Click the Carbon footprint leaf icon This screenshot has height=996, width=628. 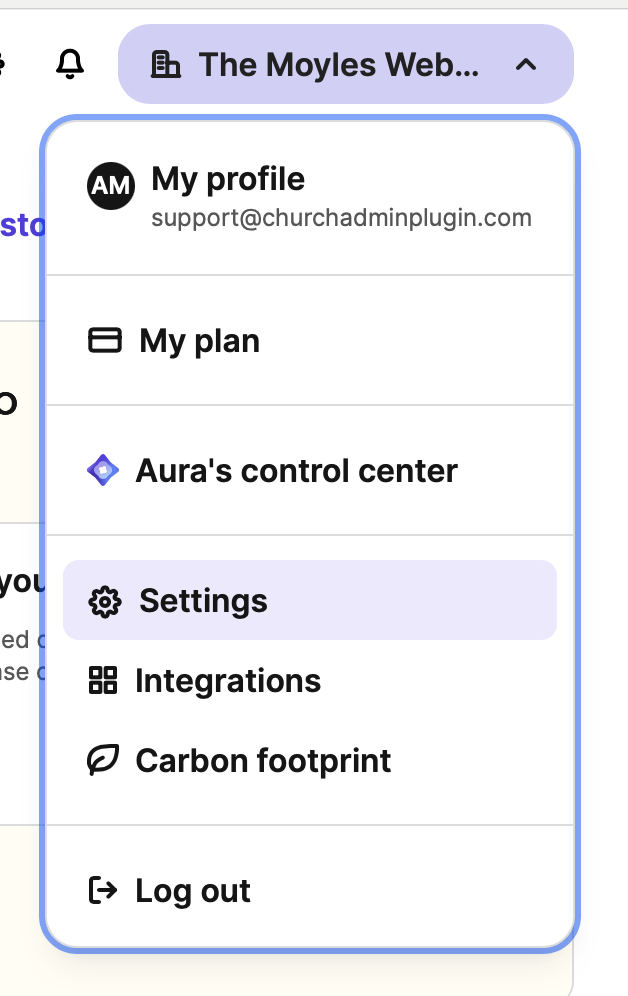coord(103,761)
